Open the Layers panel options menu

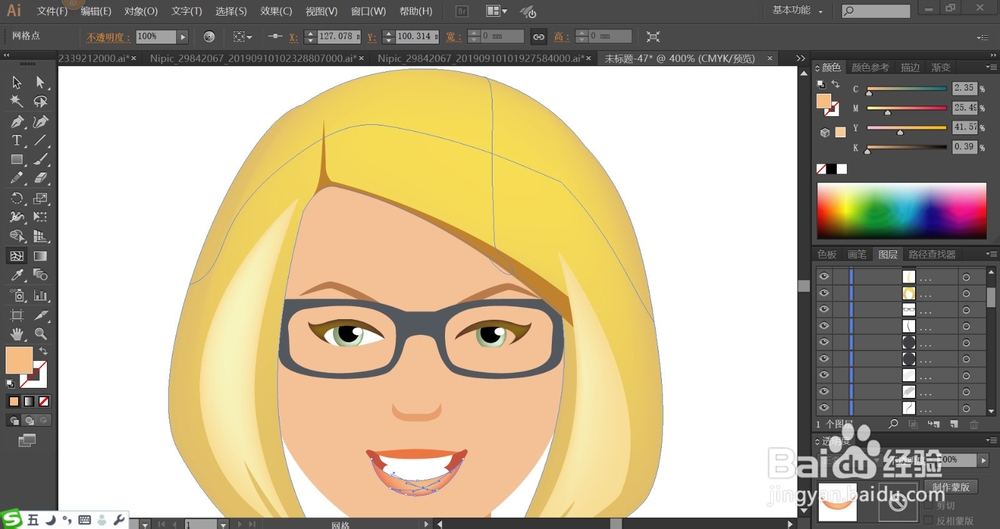click(x=991, y=254)
